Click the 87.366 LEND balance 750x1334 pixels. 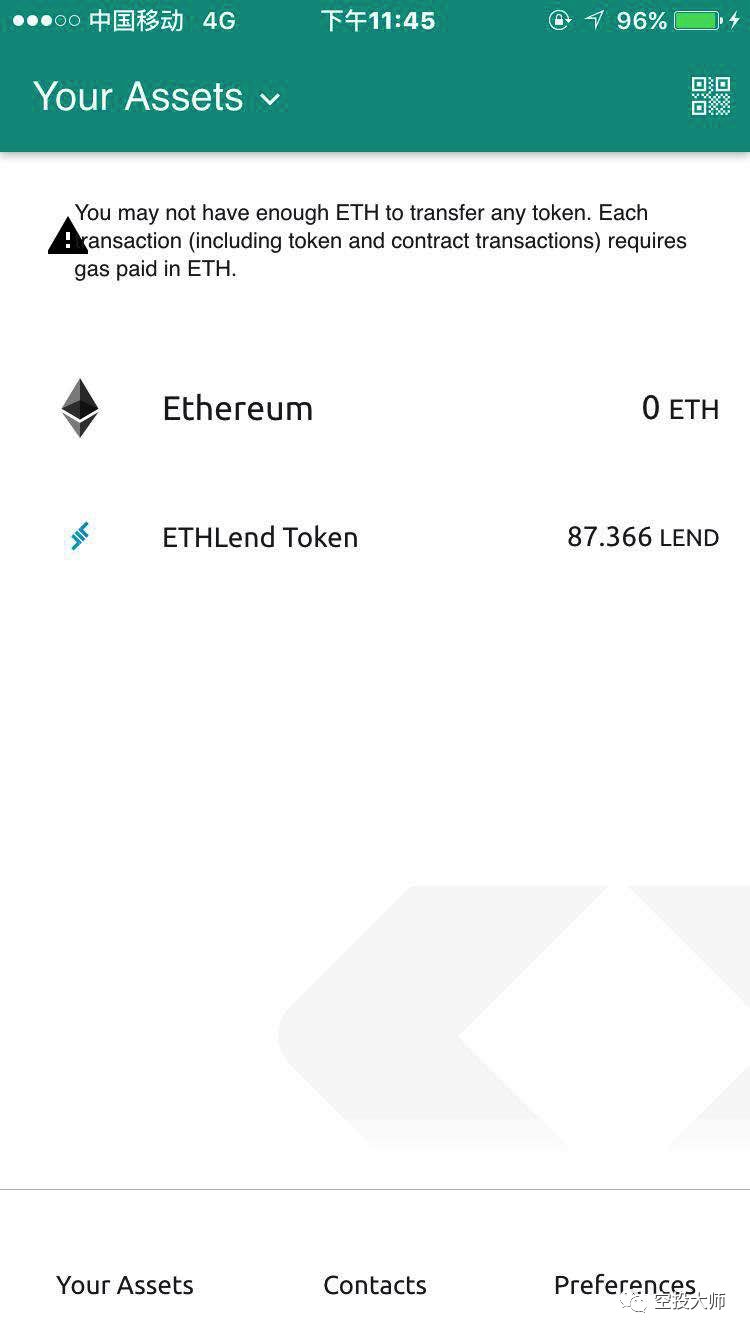tap(643, 537)
